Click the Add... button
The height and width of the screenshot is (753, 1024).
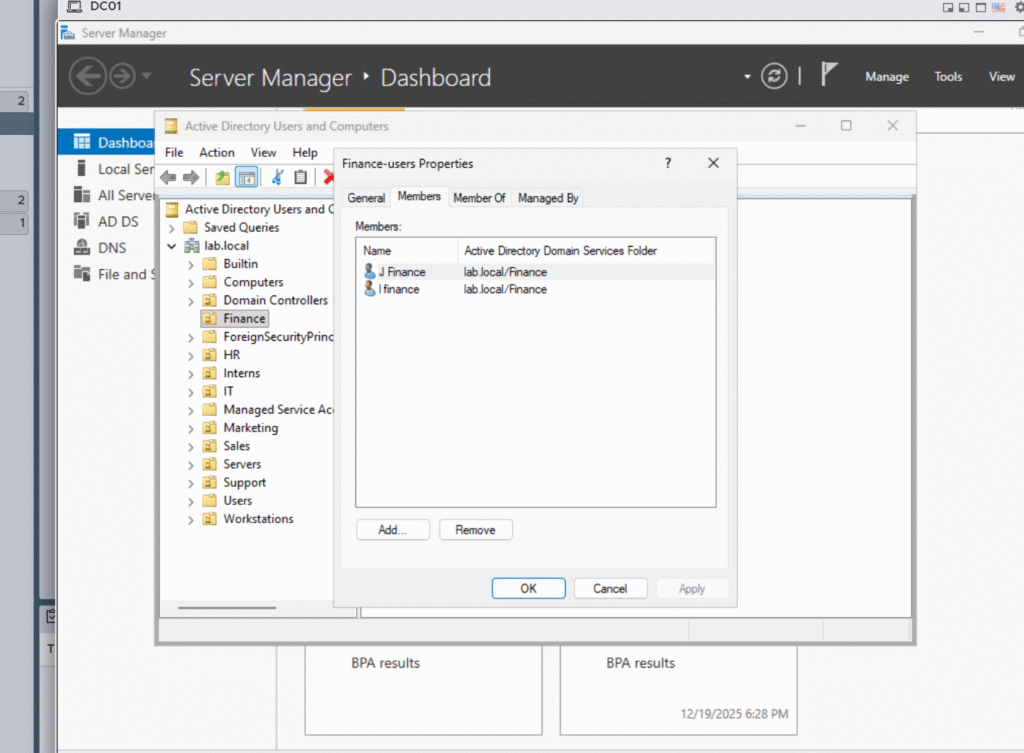(x=392, y=530)
